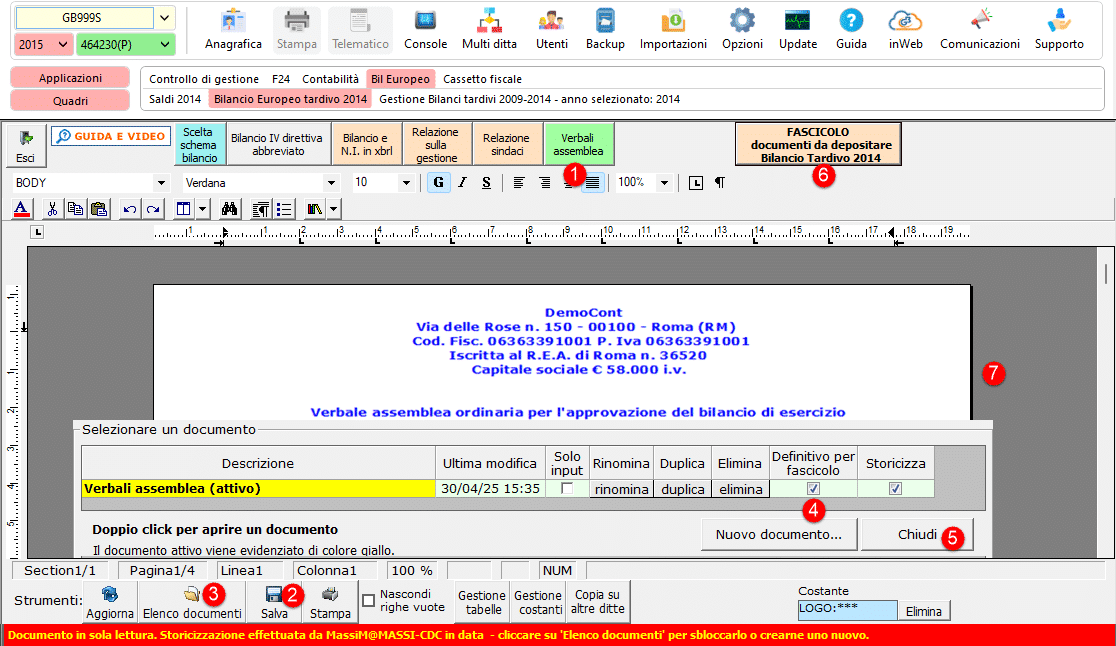The height and width of the screenshot is (646, 1116).
Task: Click the LOGO costante input field
Action: coord(846,610)
